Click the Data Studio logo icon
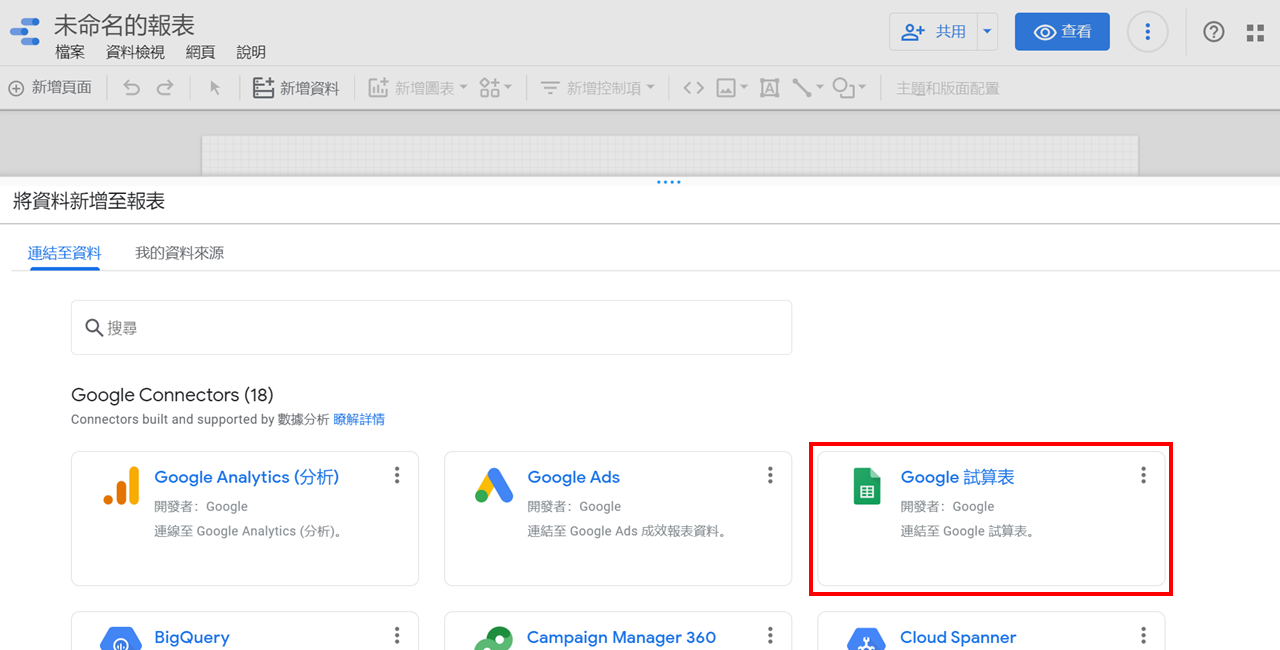1280x650 pixels. click(25, 33)
